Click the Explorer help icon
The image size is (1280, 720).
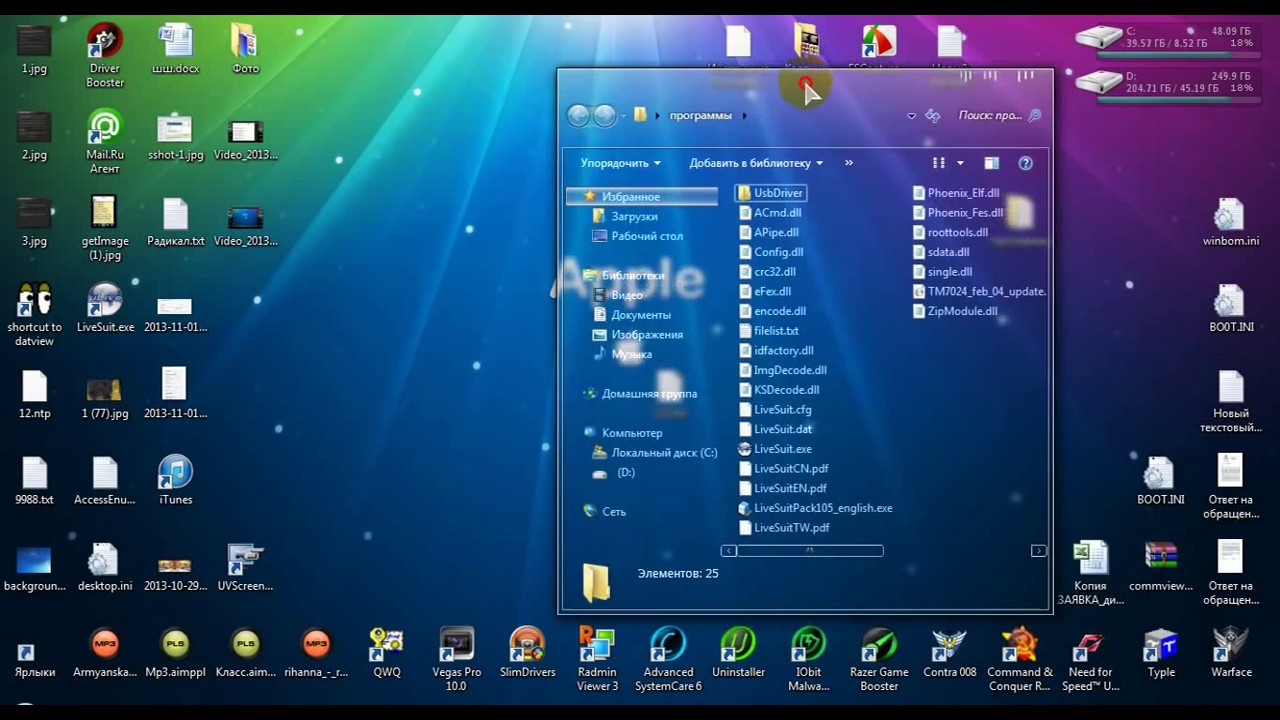click(x=1025, y=163)
